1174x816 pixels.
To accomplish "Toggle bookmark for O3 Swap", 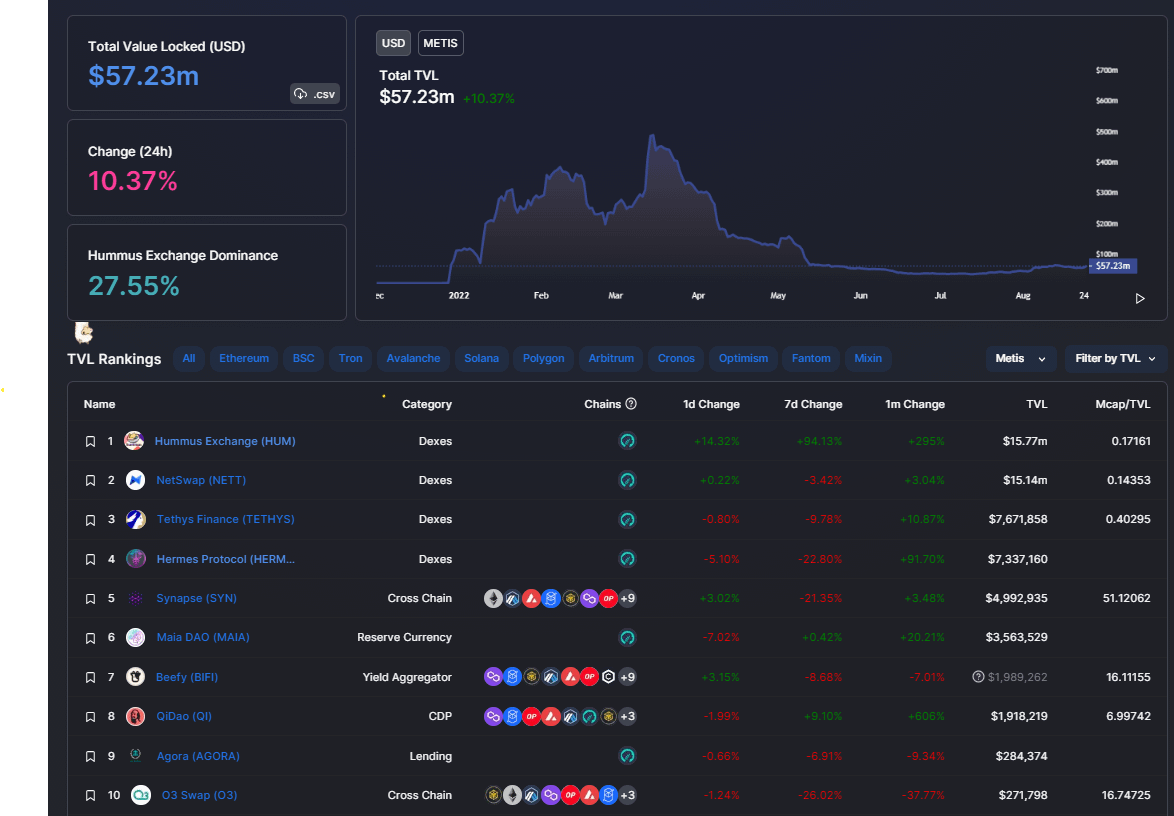I will click(x=90, y=795).
